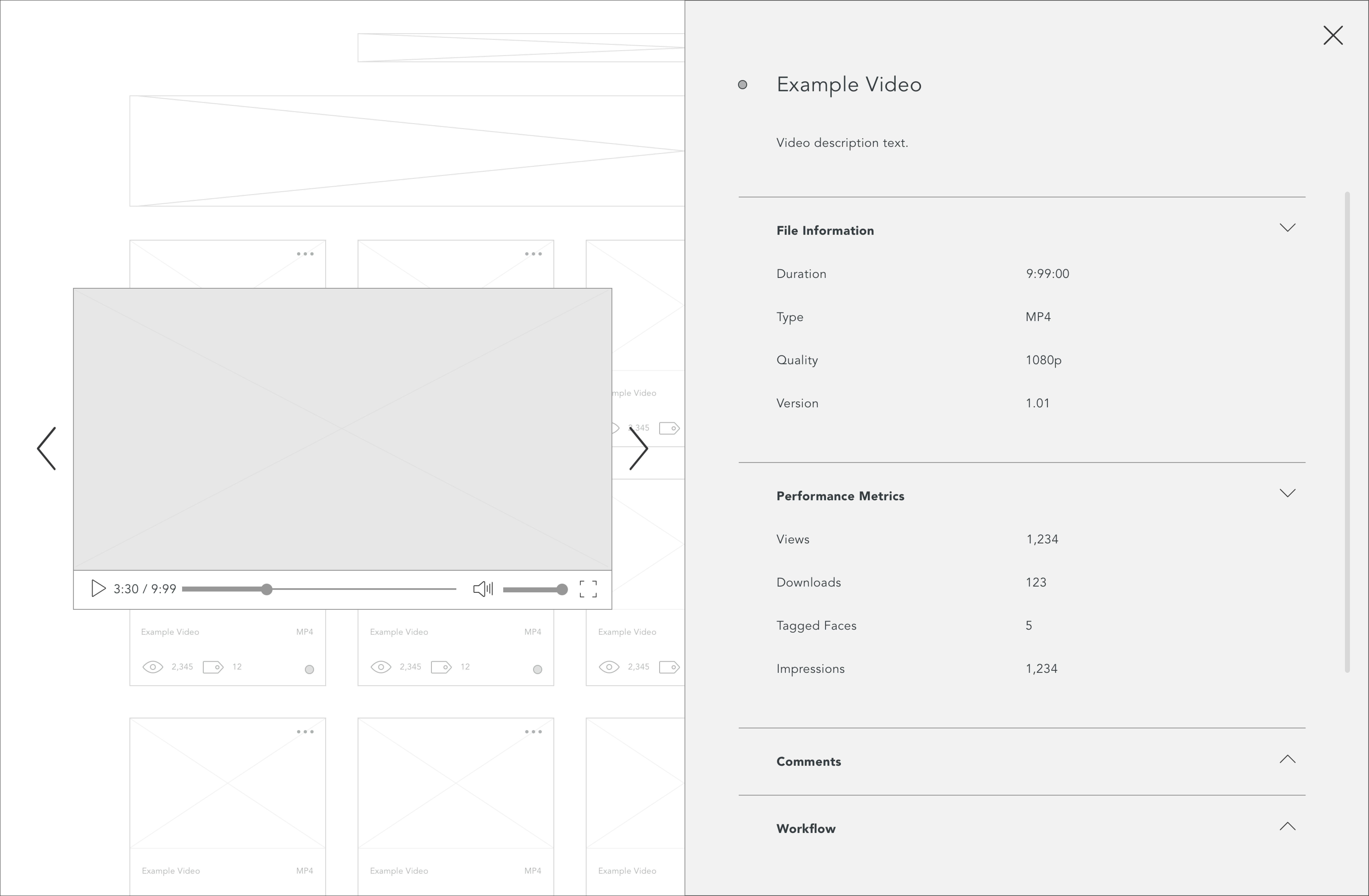Click the views eye icon on second video card
This screenshot has width=1369, height=896.
pos(381,667)
